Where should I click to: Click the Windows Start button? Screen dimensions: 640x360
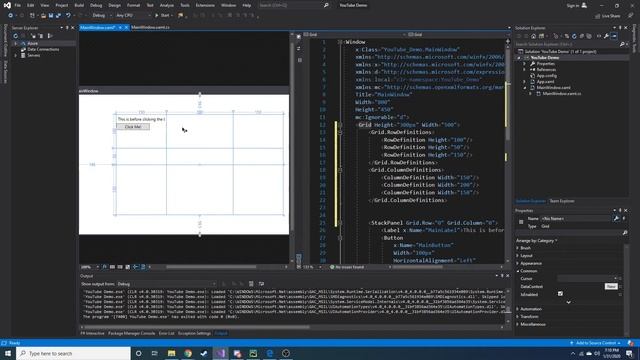(x=8, y=353)
